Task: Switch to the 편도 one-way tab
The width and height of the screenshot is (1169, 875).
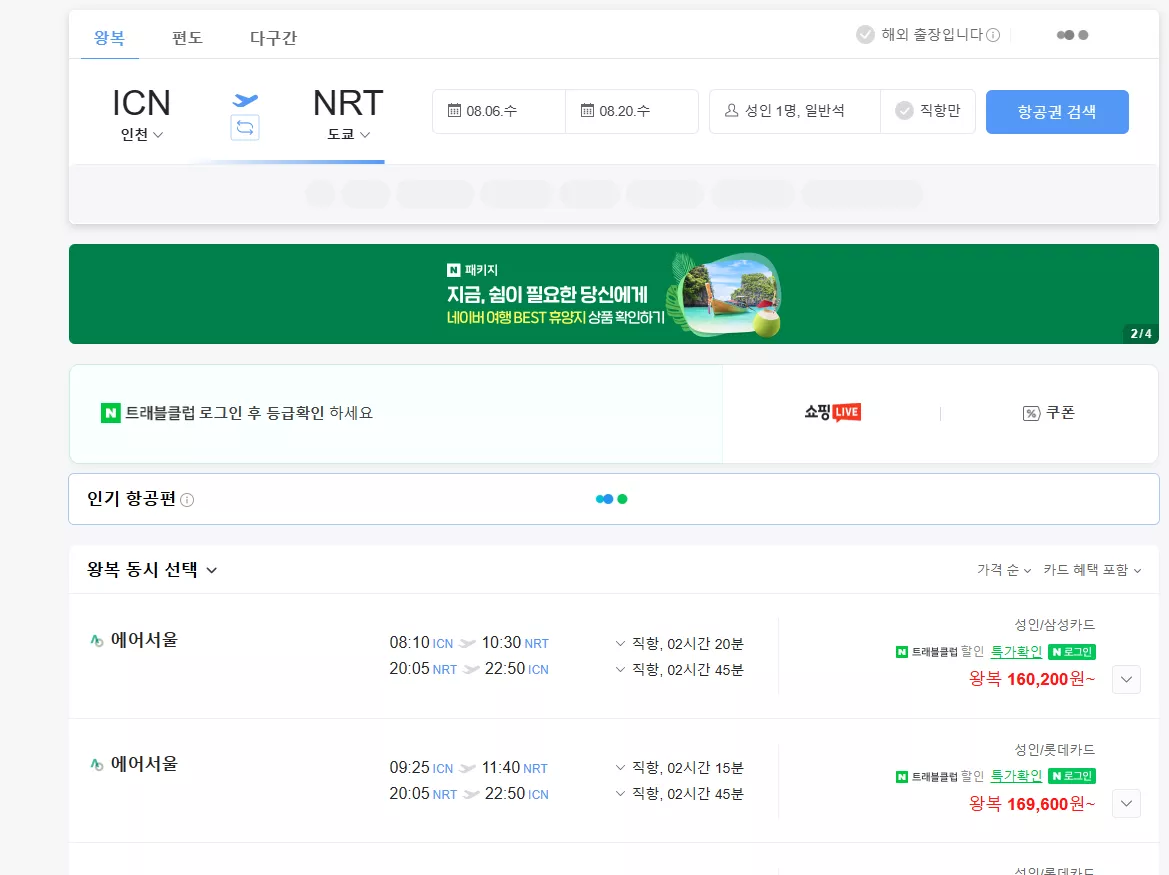Action: (187, 37)
